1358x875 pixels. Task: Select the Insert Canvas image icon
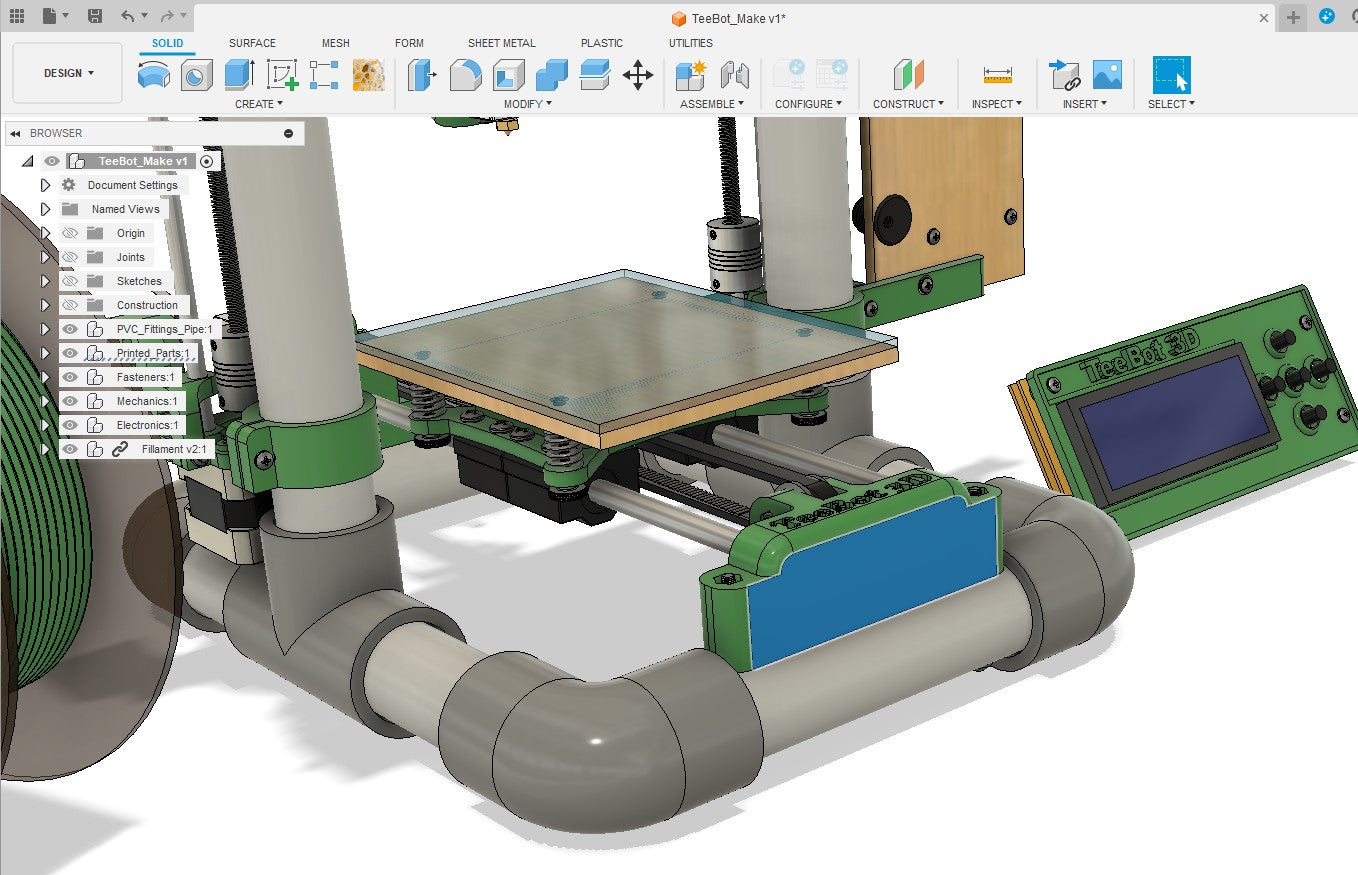[x=1107, y=75]
